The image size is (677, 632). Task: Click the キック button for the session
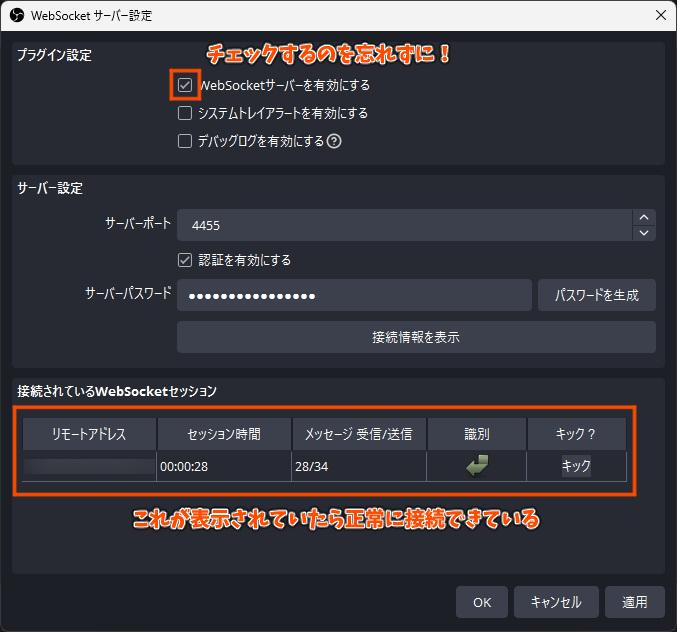[576, 466]
